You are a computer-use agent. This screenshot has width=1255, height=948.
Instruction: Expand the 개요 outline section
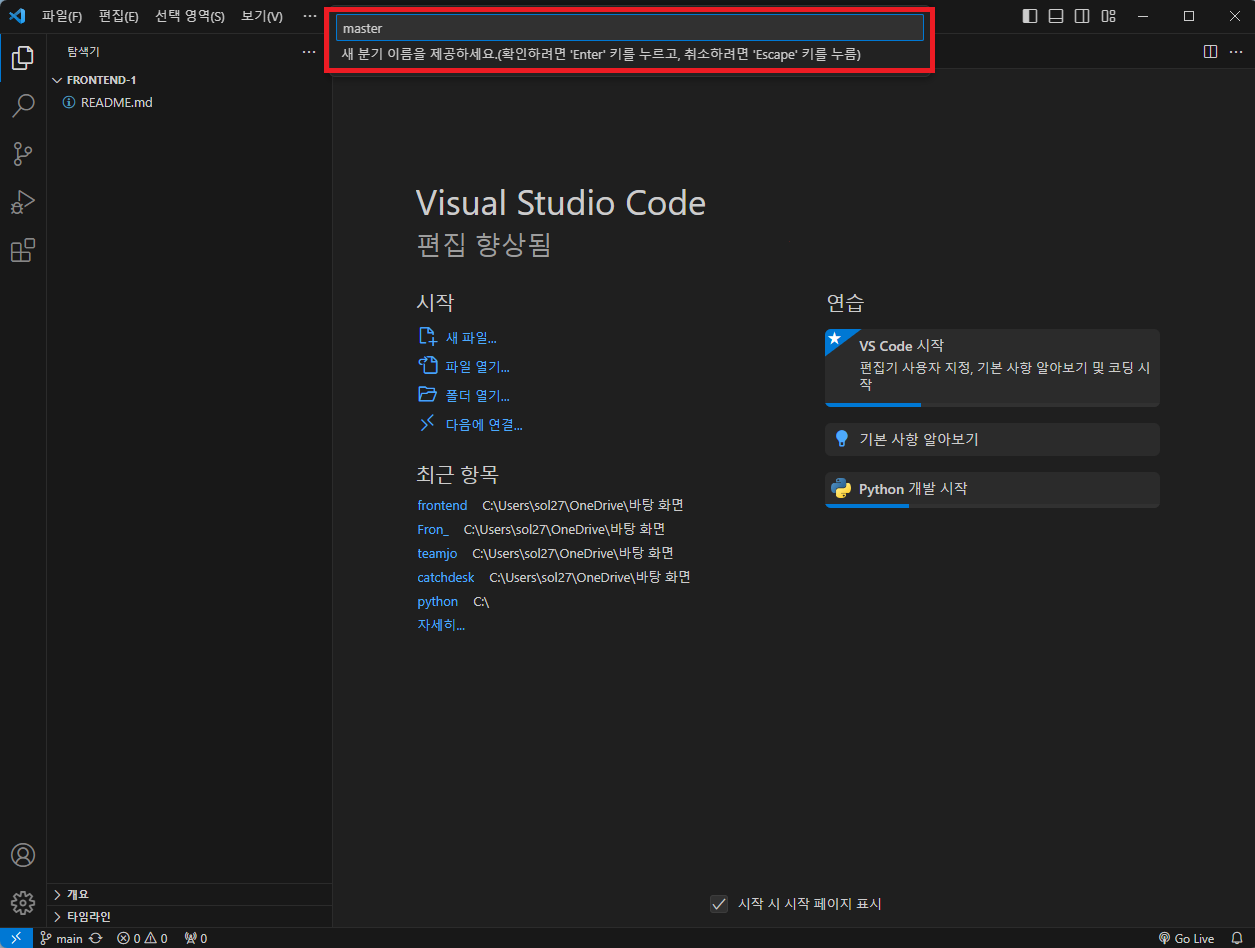[x=190, y=894]
